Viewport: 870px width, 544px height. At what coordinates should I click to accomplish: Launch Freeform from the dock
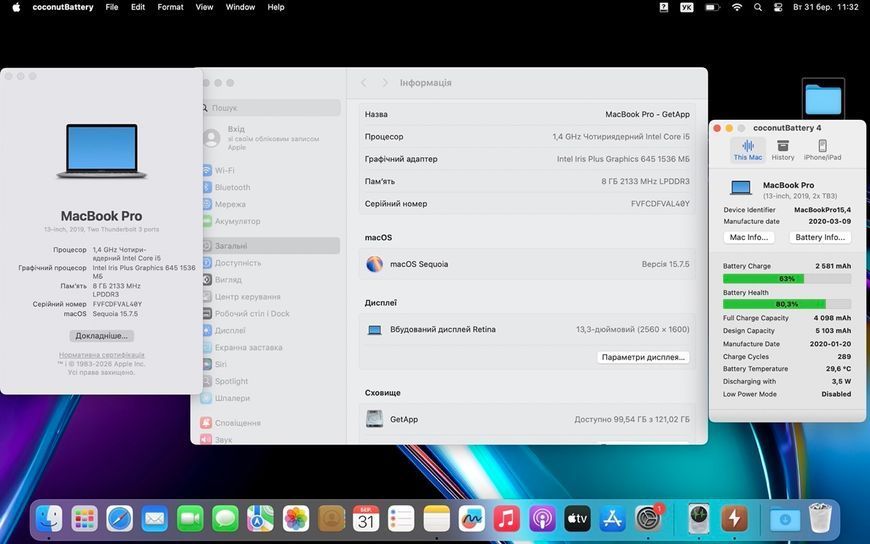click(472, 519)
